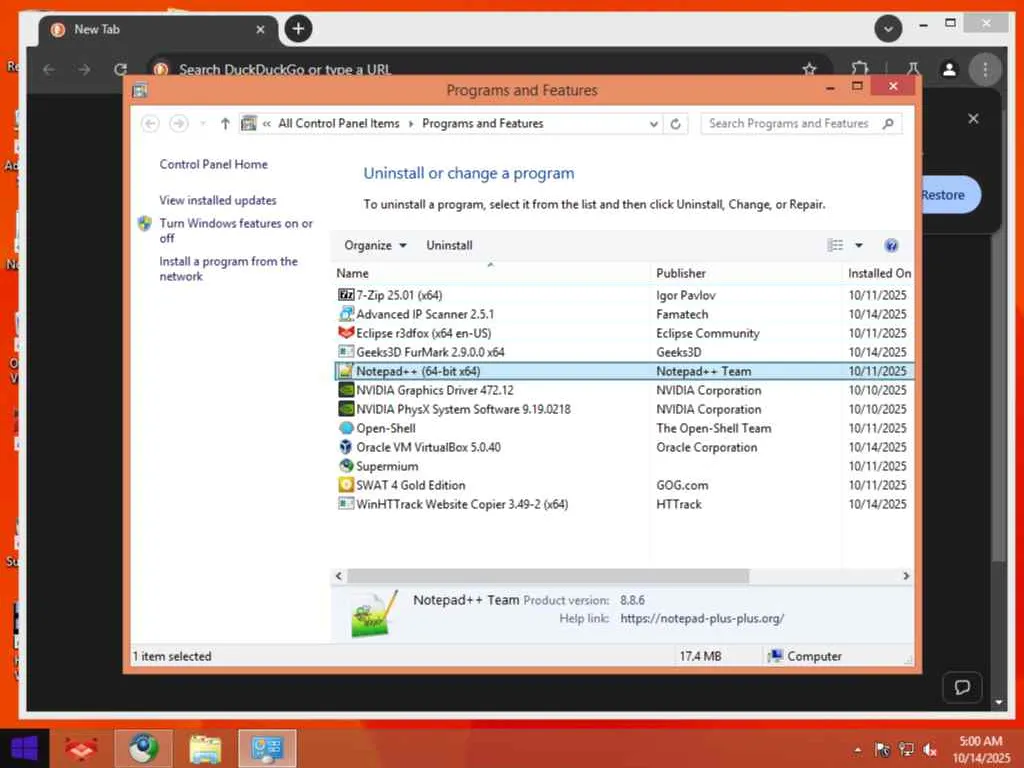1024x768 pixels.
Task: Select the Oracle VM VirtualBox 5.0.40 row
Action: coord(623,447)
